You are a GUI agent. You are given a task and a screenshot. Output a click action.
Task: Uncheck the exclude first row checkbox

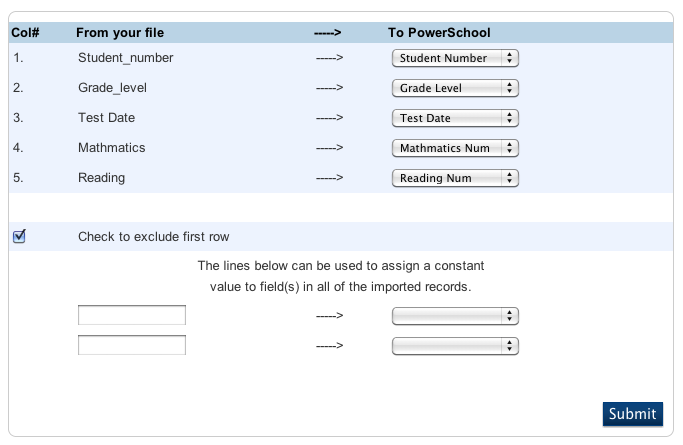pyautogui.click(x=19, y=236)
